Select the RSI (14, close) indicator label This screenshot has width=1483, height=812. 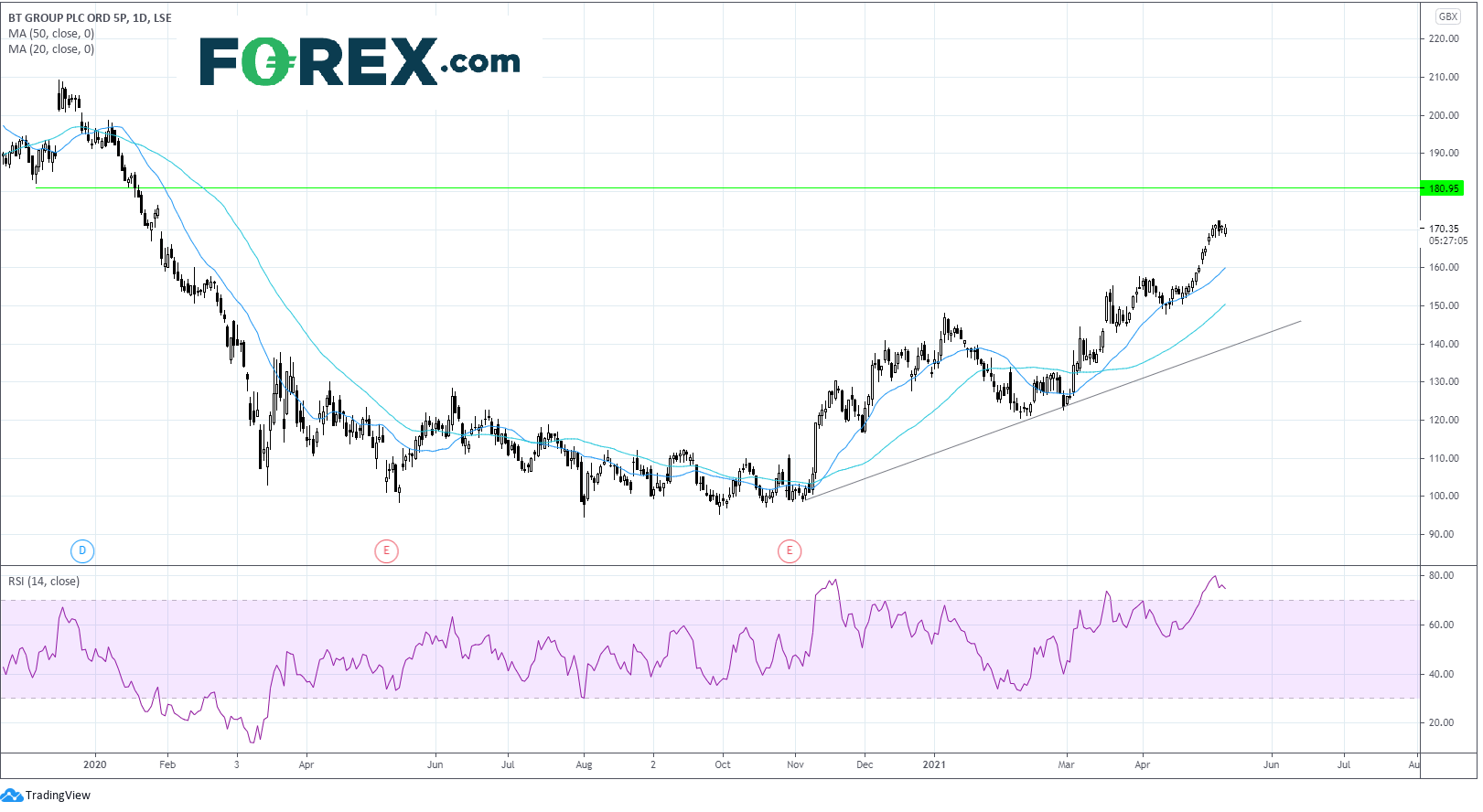[x=44, y=581]
